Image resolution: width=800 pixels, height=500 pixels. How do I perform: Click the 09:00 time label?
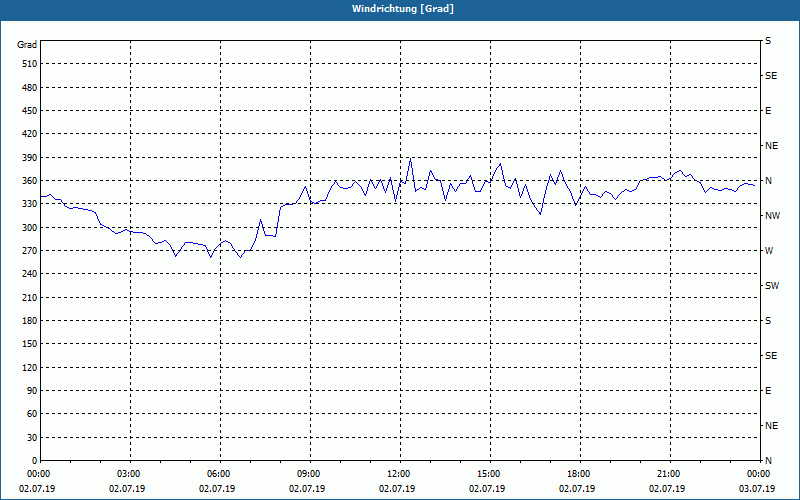[x=307, y=474]
